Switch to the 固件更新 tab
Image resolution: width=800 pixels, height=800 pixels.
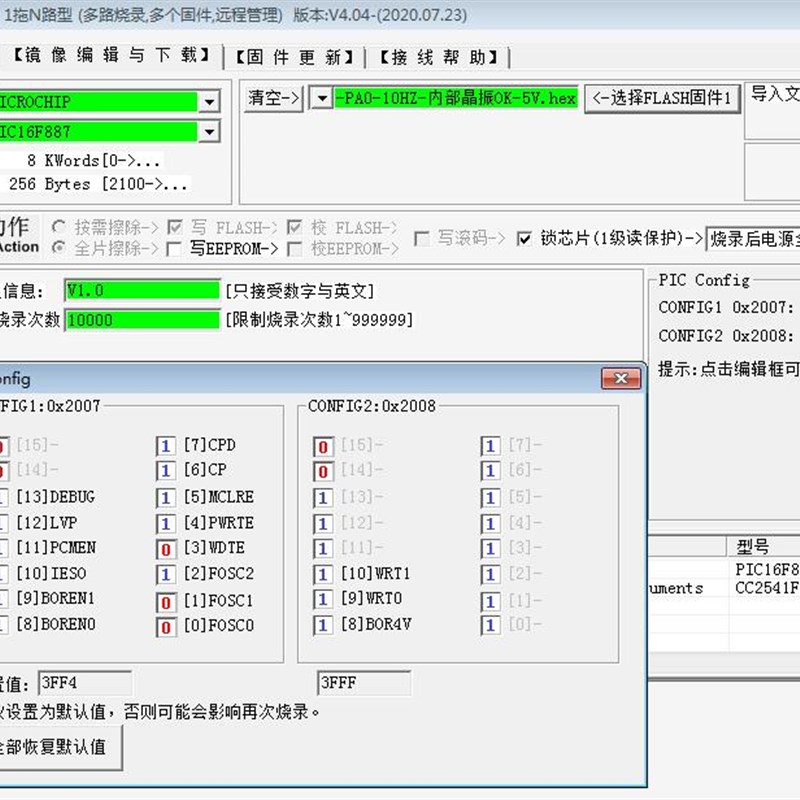294,57
